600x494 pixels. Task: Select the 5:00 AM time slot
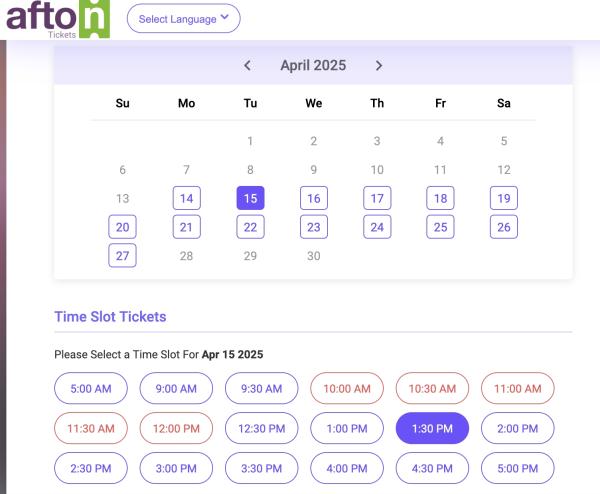click(x=91, y=388)
